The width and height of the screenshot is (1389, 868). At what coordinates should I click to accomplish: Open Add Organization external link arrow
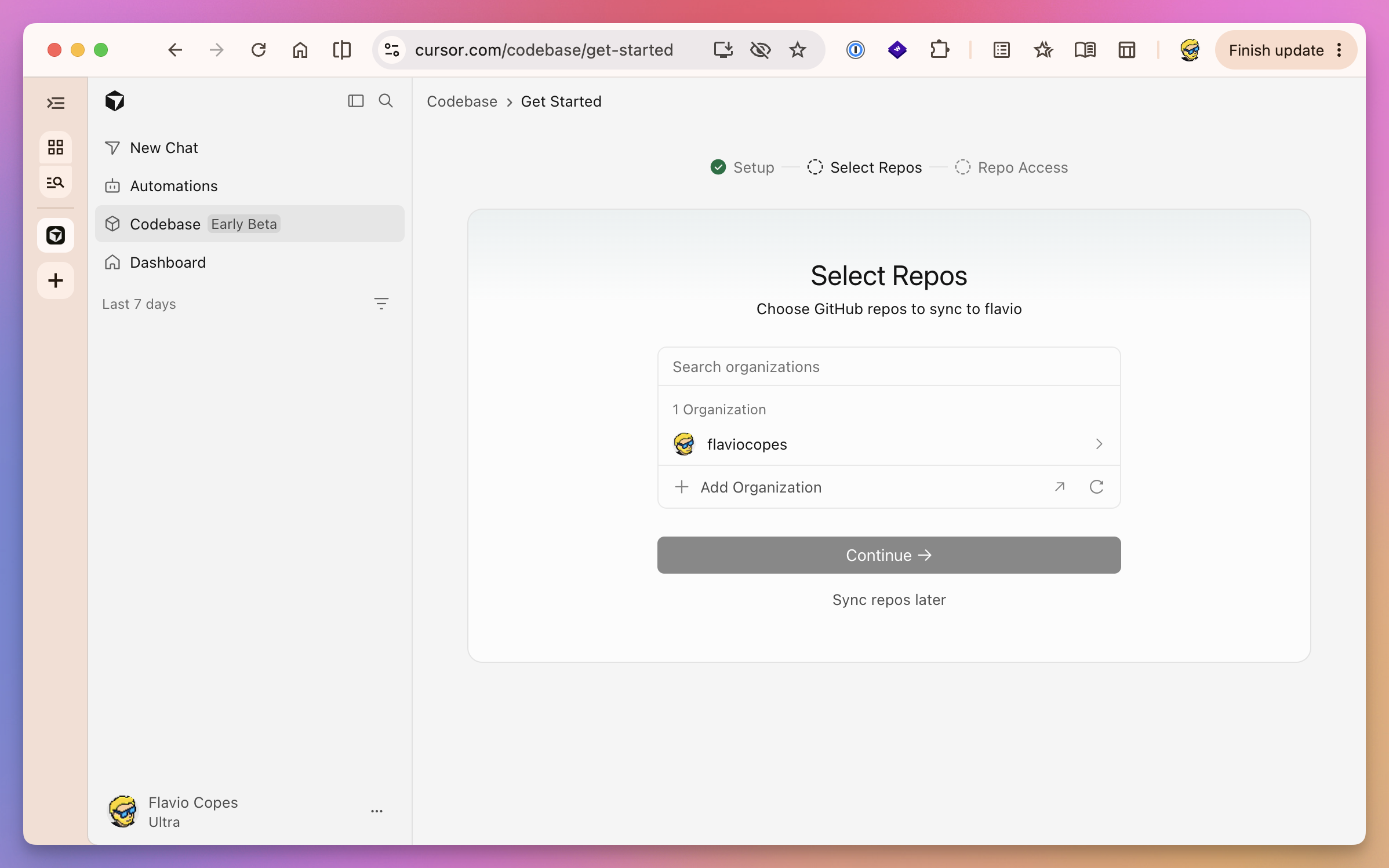pyautogui.click(x=1060, y=487)
